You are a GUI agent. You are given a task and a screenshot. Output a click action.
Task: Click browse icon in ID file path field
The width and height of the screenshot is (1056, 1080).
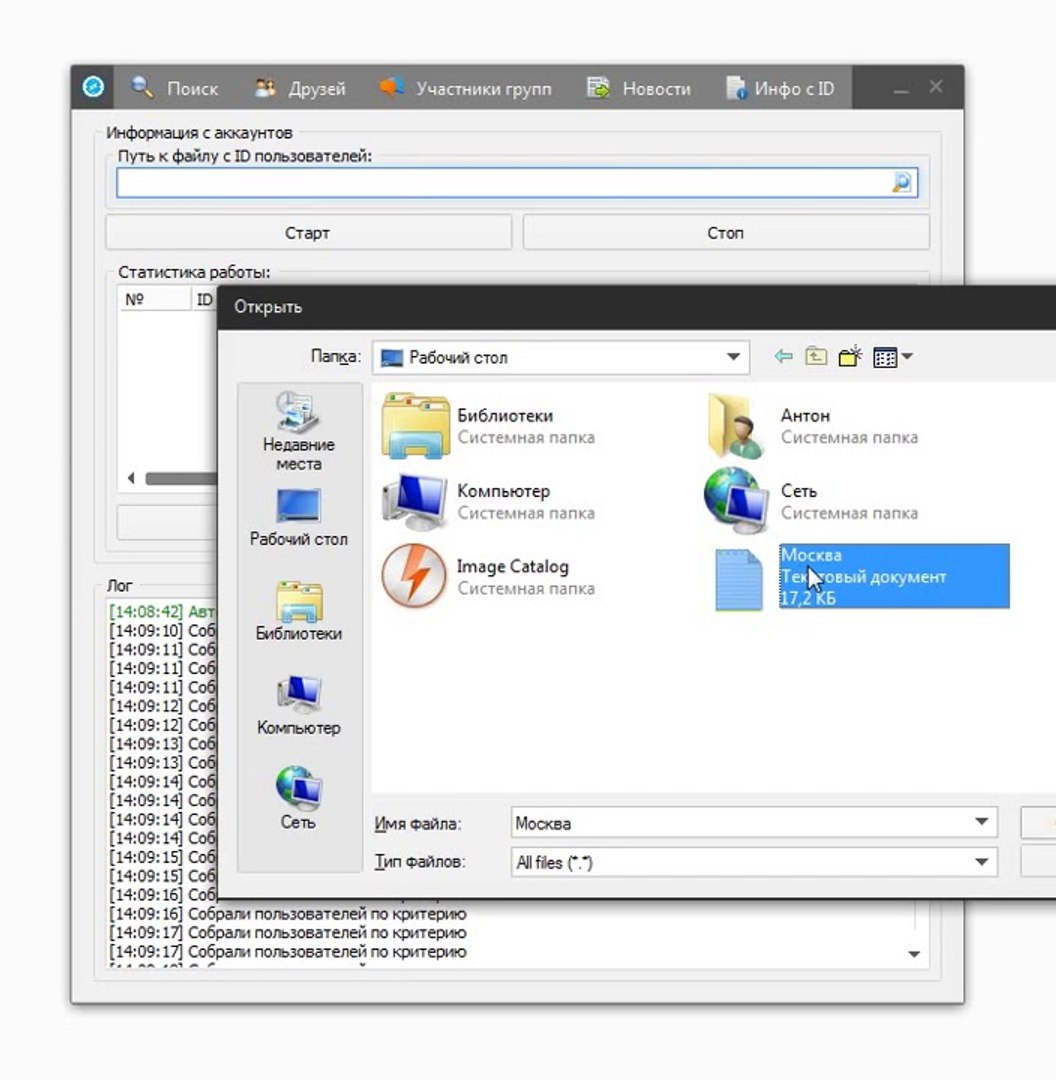click(902, 183)
